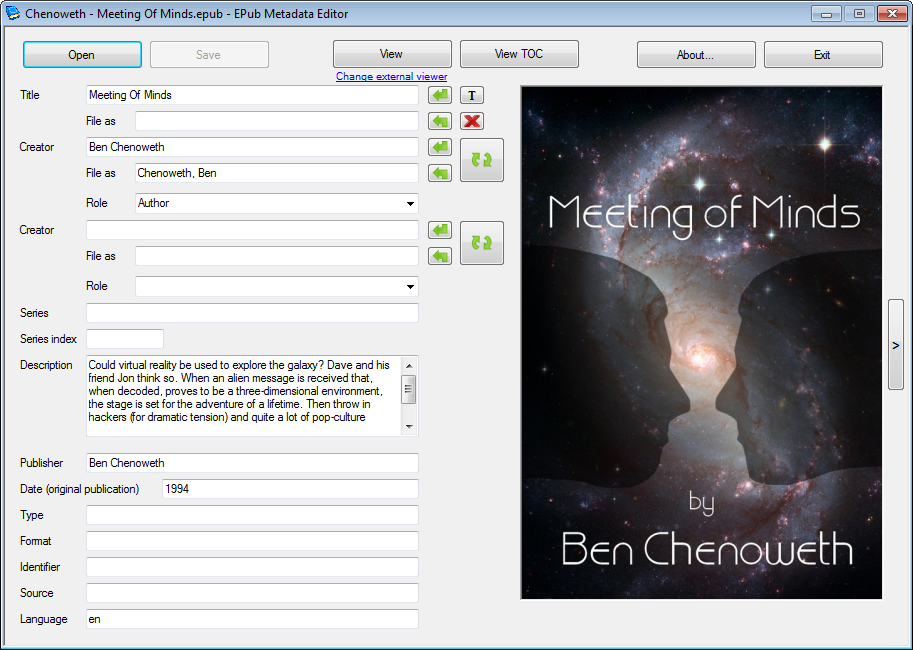This screenshot has width=913, height=650.
Task: Click the Series input field
Action: 252,313
